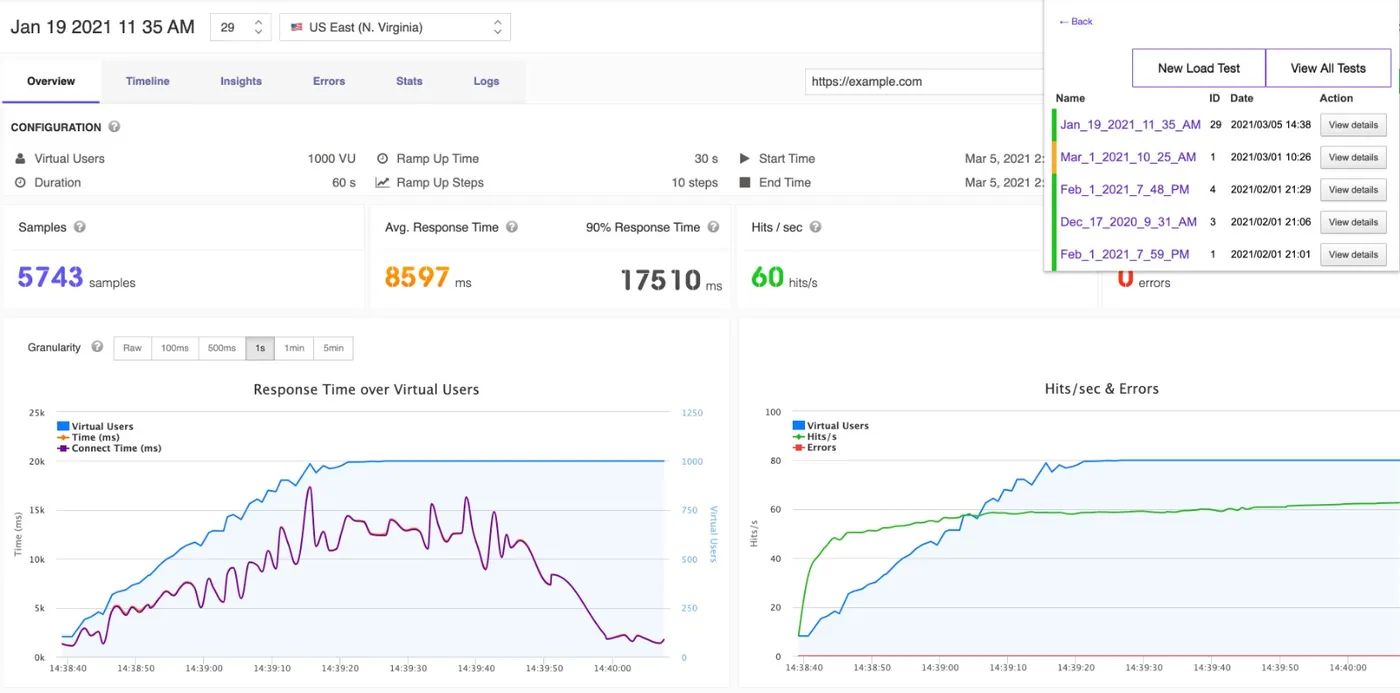The width and height of the screenshot is (1400, 693).
Task: Select 1s granularity
Action: point(260,348)
